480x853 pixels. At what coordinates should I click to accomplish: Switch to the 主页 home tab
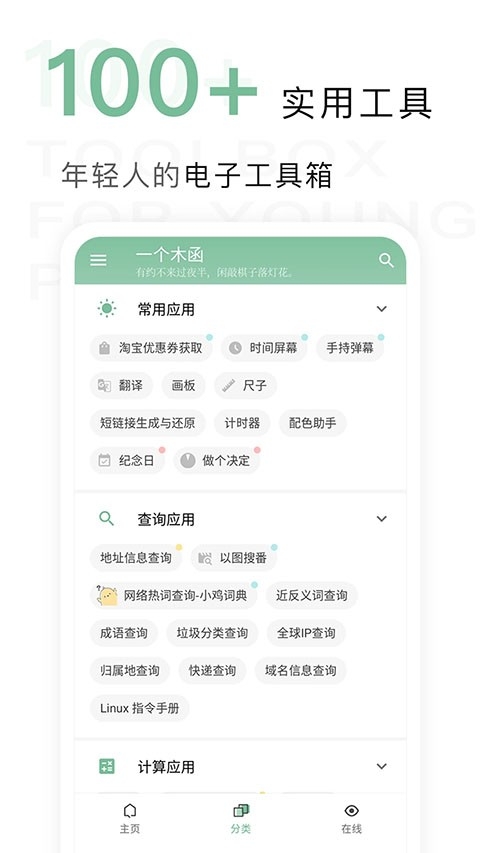tap(130, 819)
